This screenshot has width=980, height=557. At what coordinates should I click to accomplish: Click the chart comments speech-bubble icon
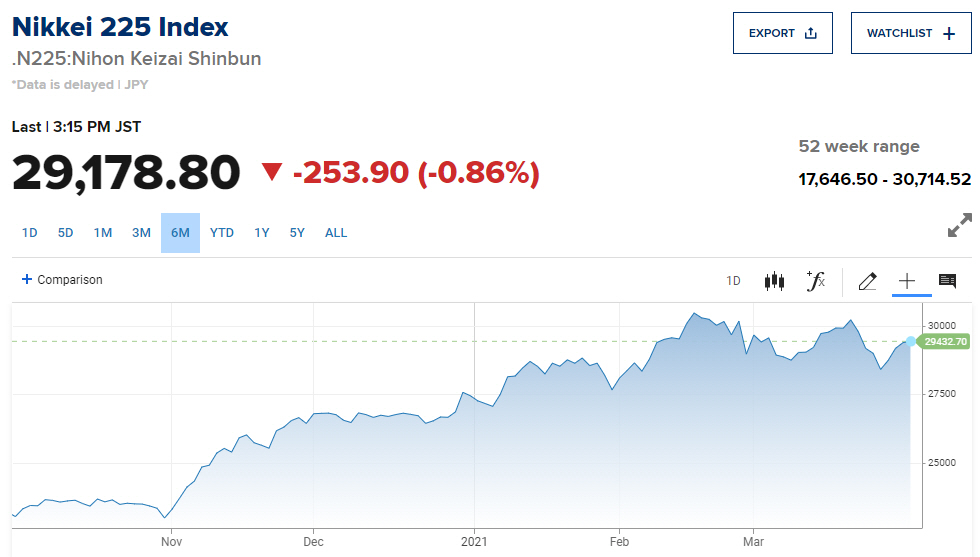pyautogui.click(x=947, y=281)
